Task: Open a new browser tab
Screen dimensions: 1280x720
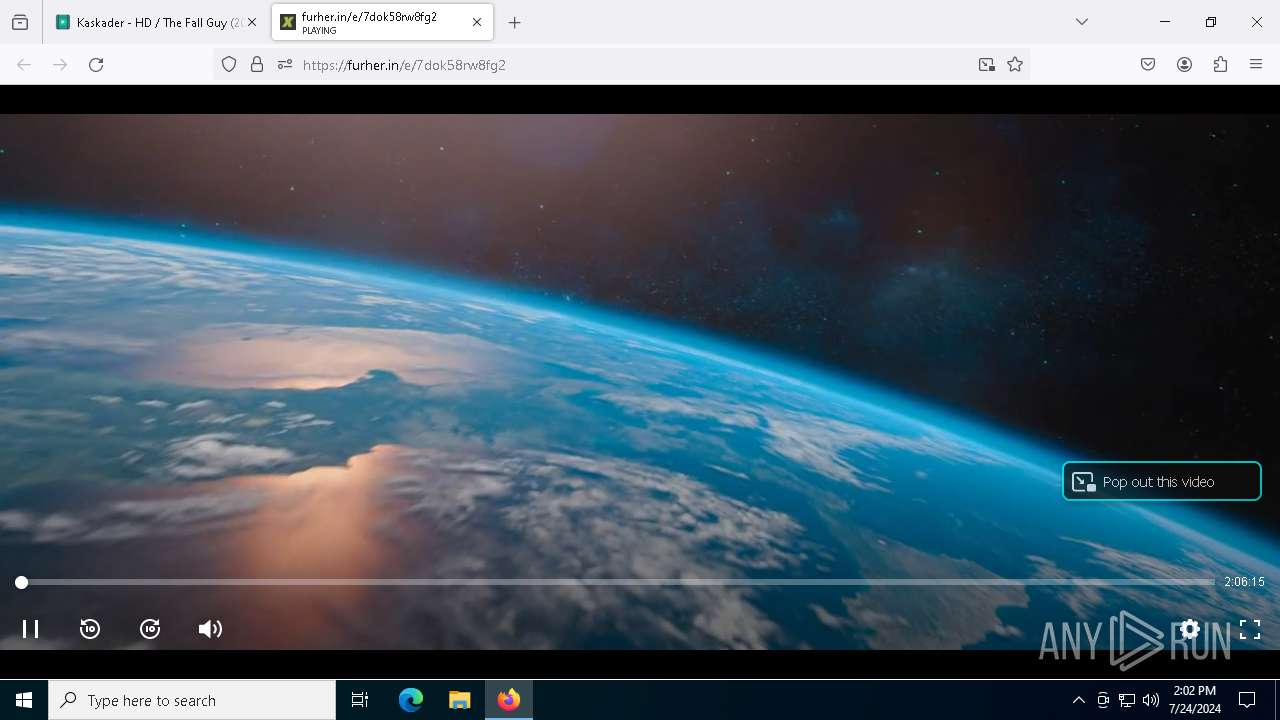Action: 514,22
